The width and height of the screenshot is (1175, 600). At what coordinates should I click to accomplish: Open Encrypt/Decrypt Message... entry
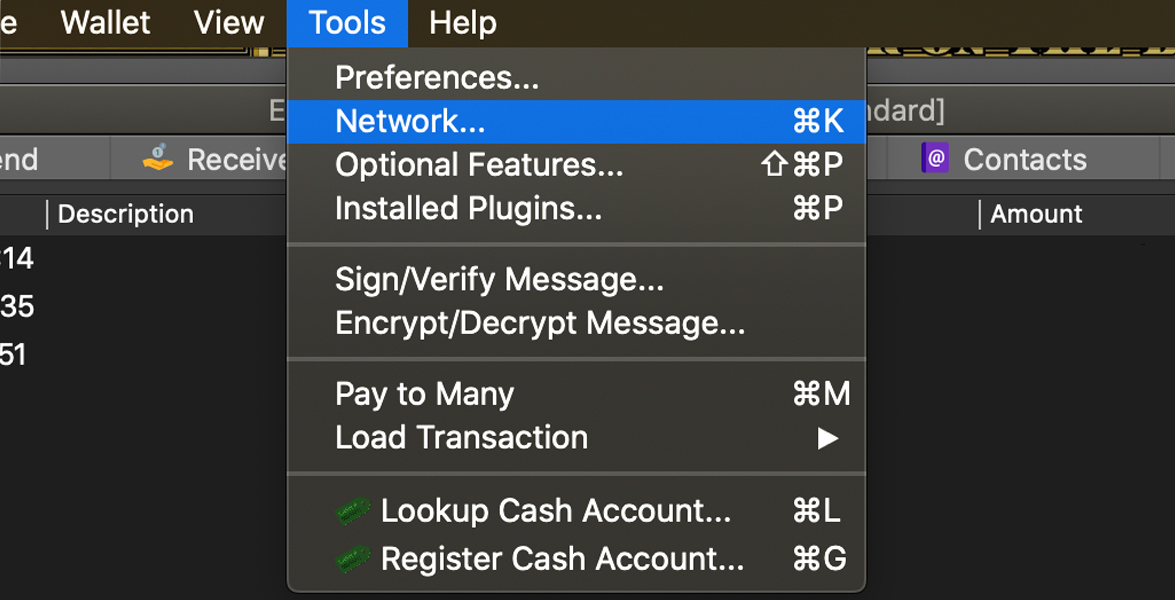540,324
